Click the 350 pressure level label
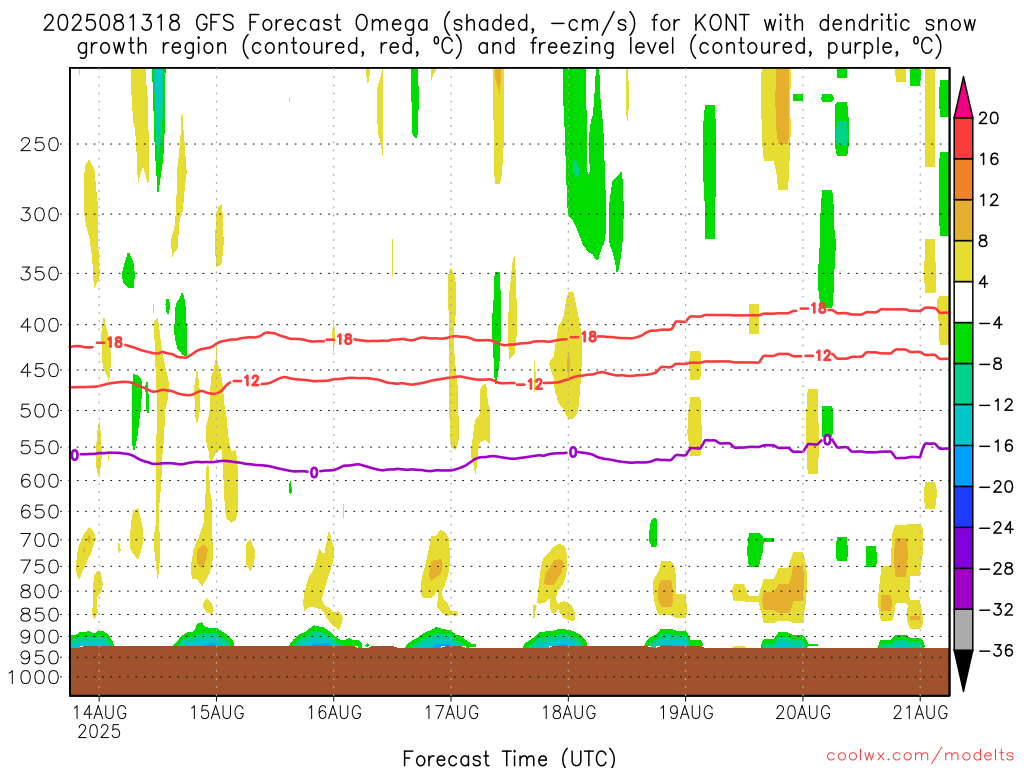The image size is (1024, 768). [40, 274]
